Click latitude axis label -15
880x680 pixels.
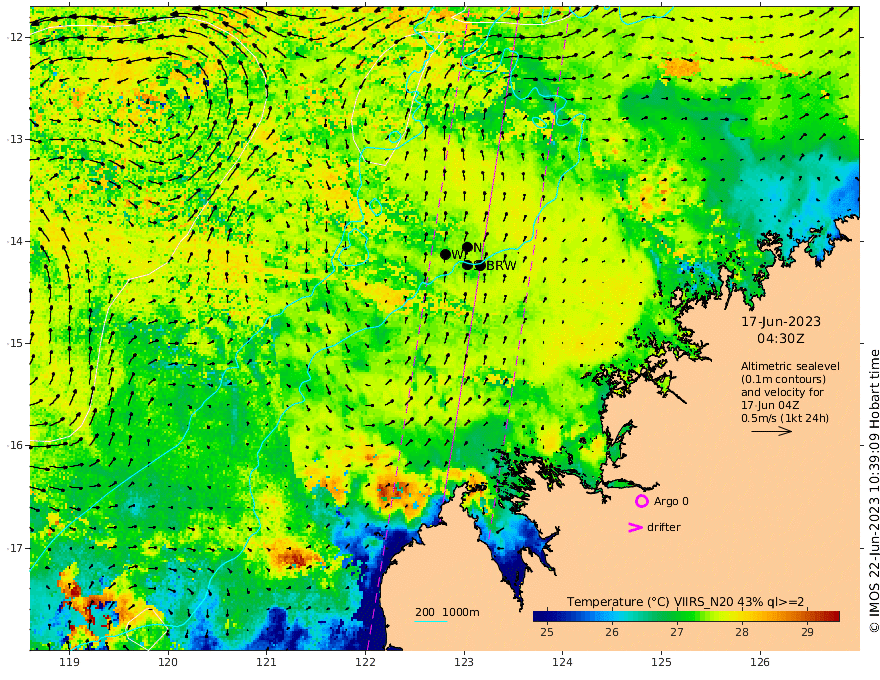tap(15, 343)
